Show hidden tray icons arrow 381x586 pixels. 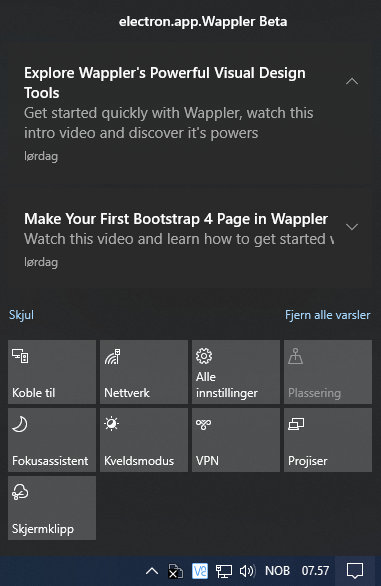tap(152, 571)
